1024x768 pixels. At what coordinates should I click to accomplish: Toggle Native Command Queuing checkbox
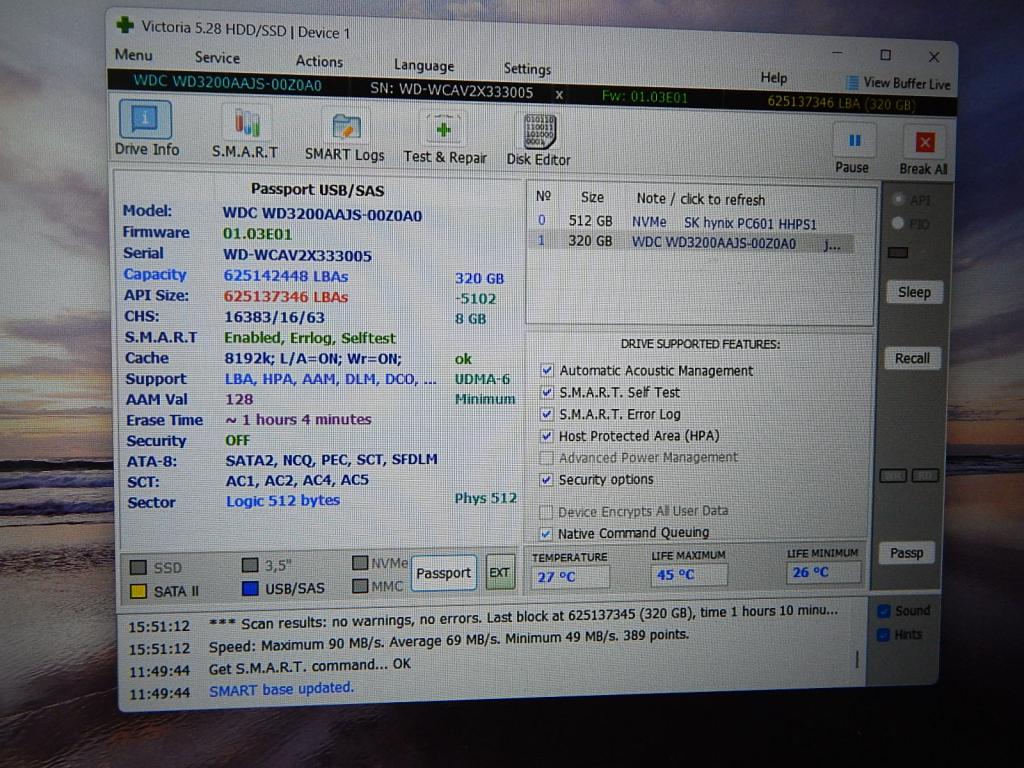[x=546, y=533]
